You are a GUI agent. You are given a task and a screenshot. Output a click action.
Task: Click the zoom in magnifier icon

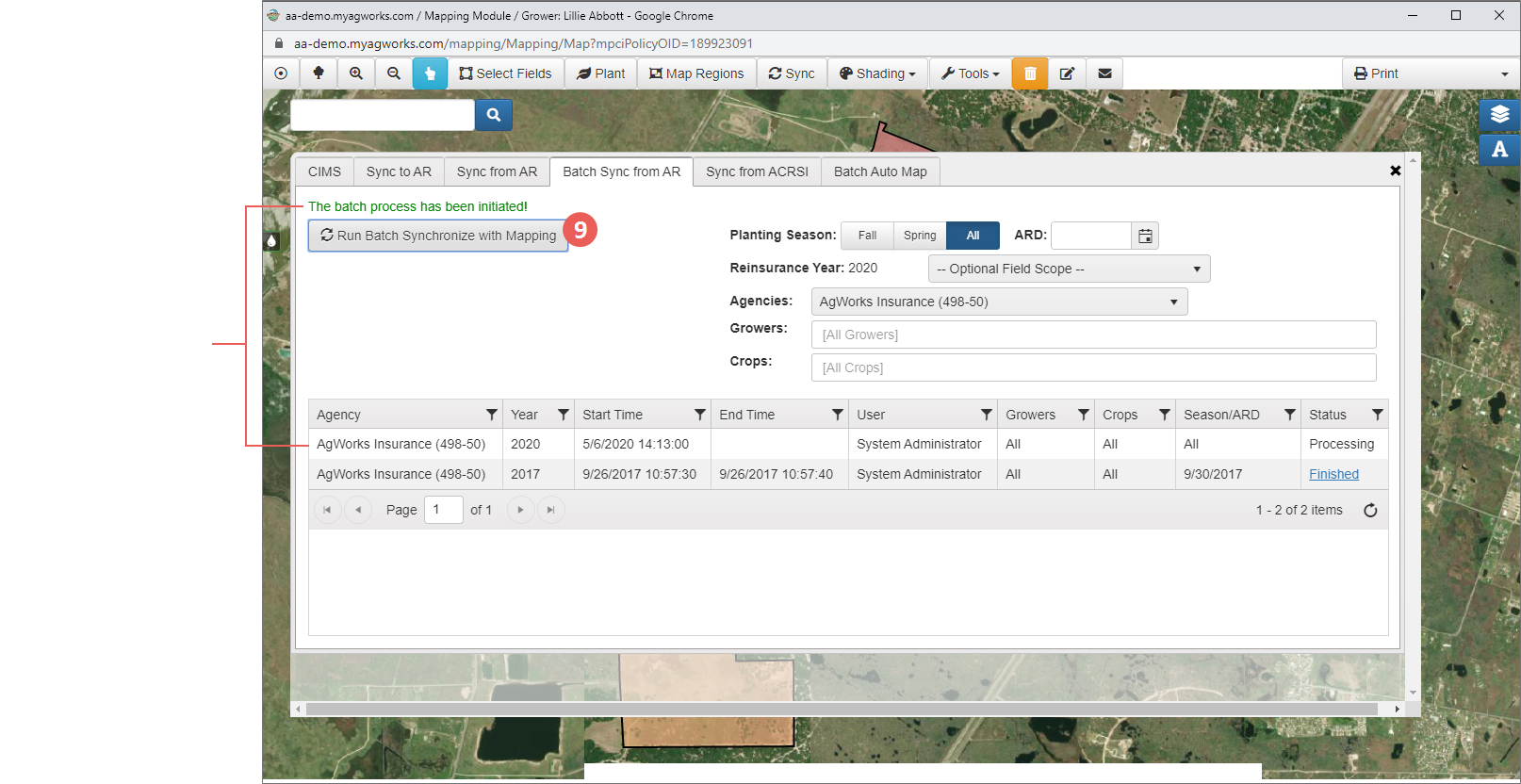click(356, 73)
